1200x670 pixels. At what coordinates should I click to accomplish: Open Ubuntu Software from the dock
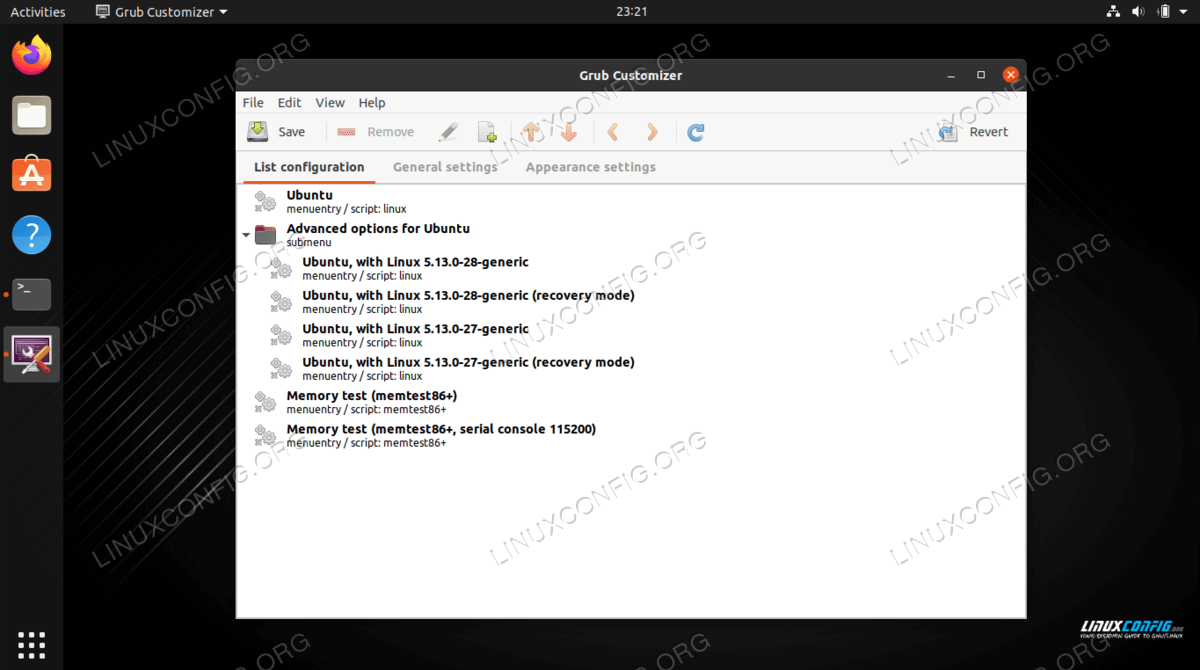tap(32, 175)
